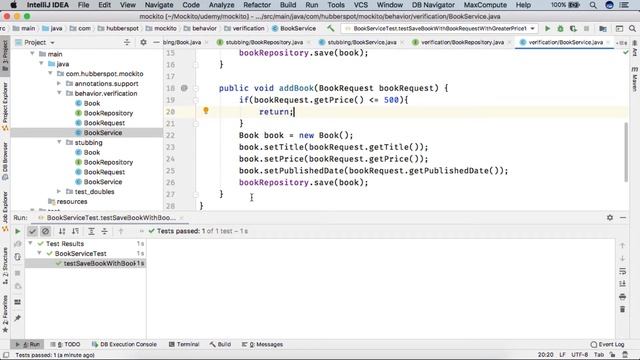This screenshot has height=360, width=640.
Task: Expand annotations.support package
Action: (x=59, y=83)
